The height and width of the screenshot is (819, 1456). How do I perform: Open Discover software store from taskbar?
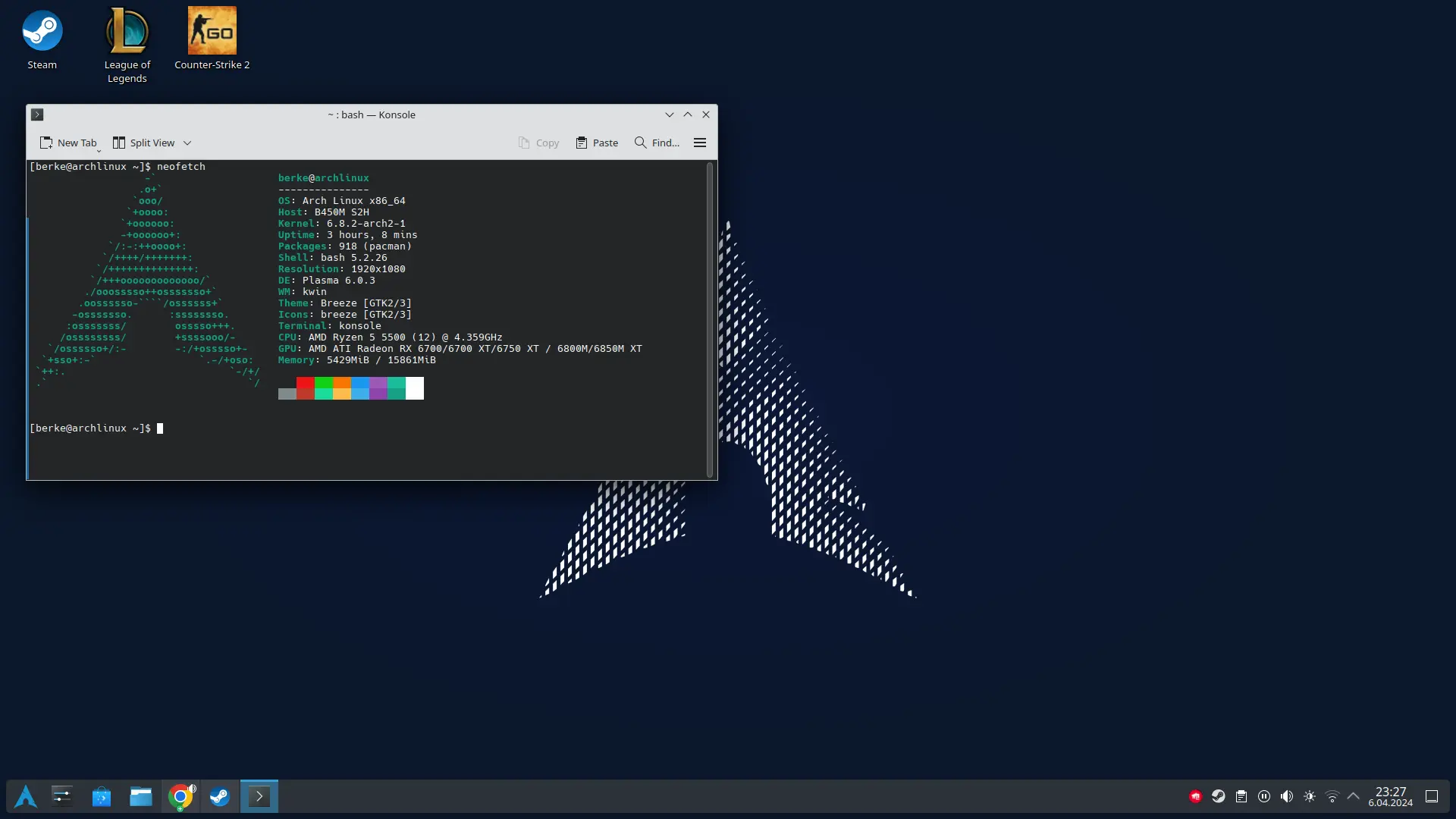click(x=102, y=796)
